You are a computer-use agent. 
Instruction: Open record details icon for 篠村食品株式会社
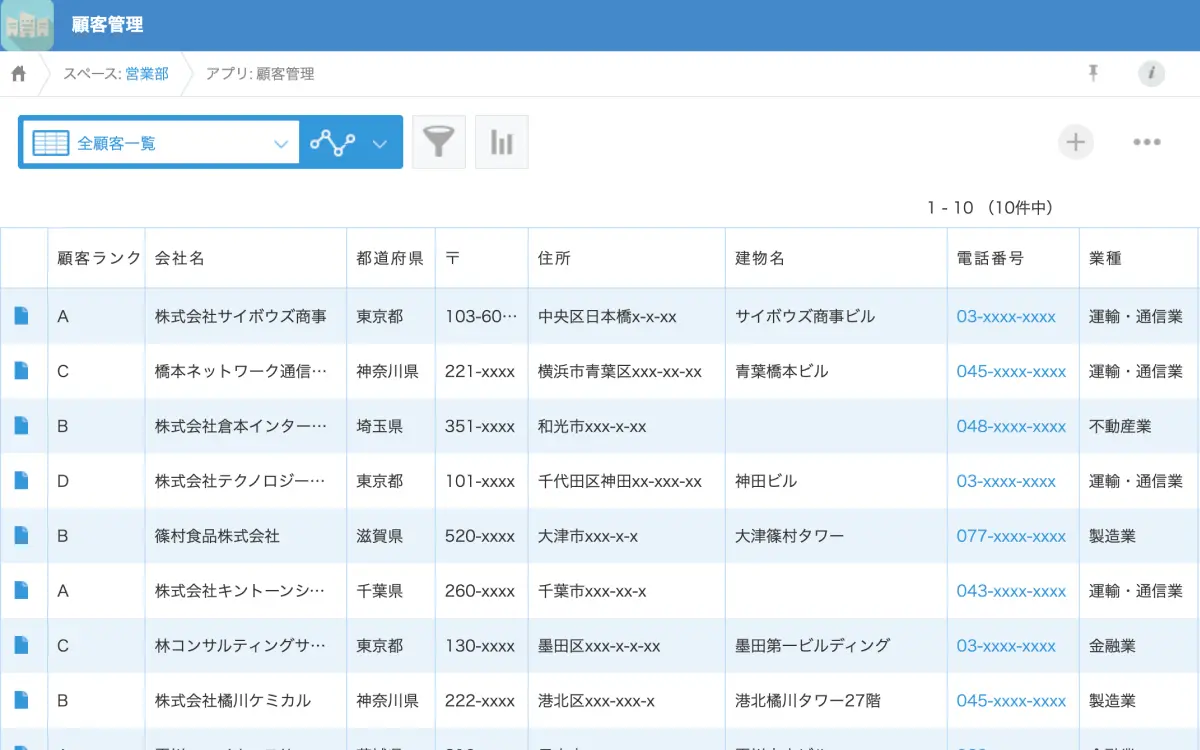click(x=21, y=536)
